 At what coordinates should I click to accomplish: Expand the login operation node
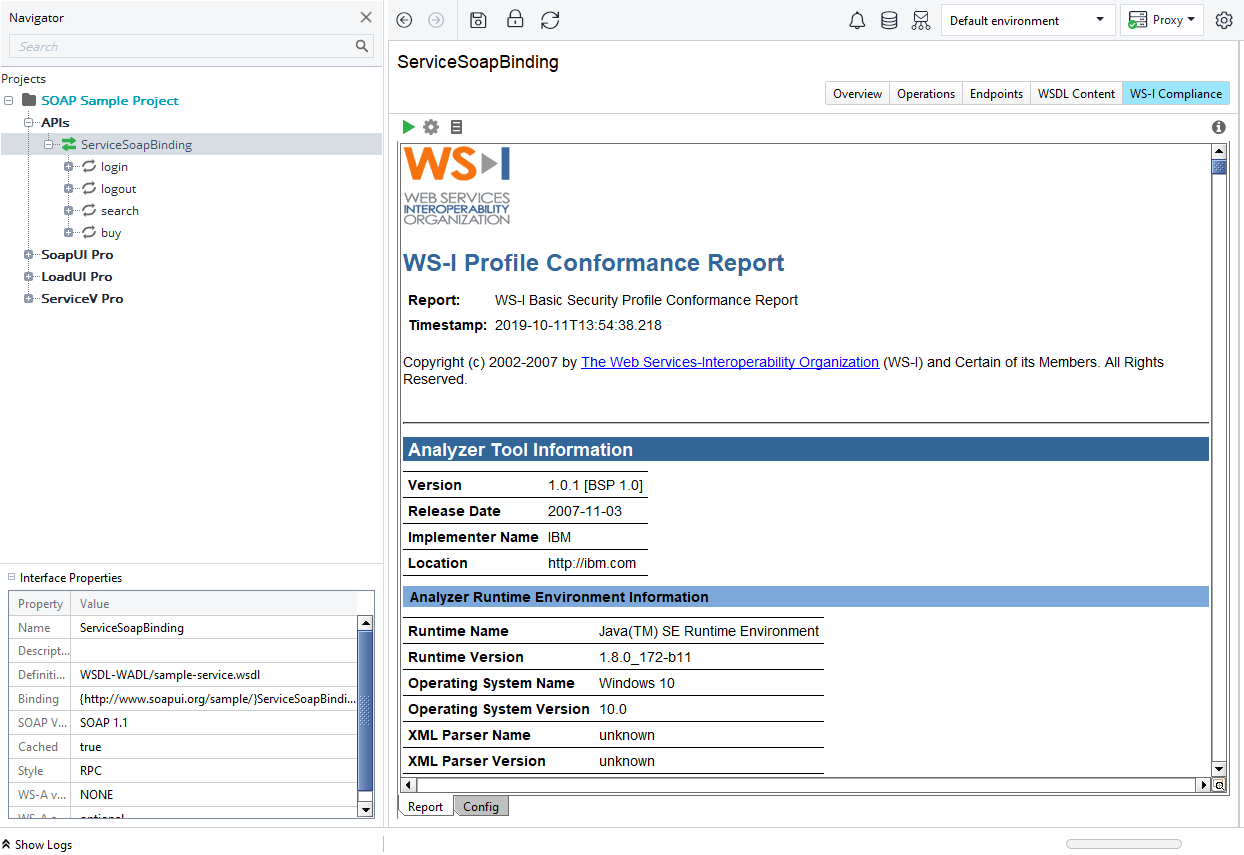tap(69, 166)
